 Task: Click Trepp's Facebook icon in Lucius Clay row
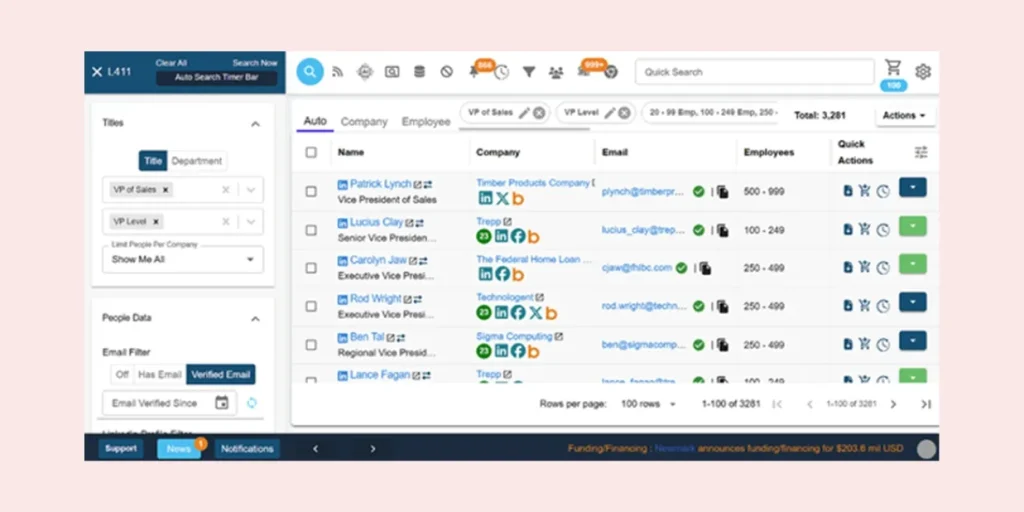517,237
